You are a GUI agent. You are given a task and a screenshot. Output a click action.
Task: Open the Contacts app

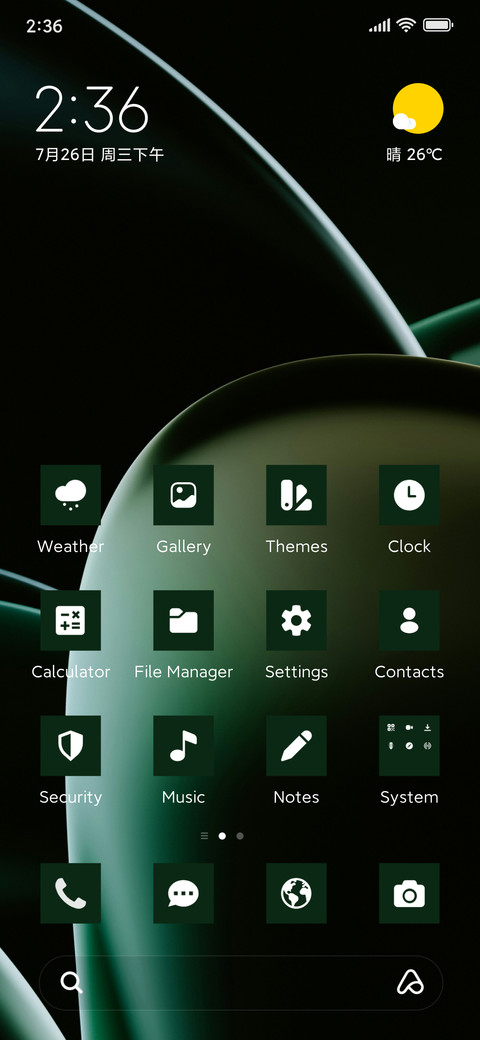click(x=409, y=620)
